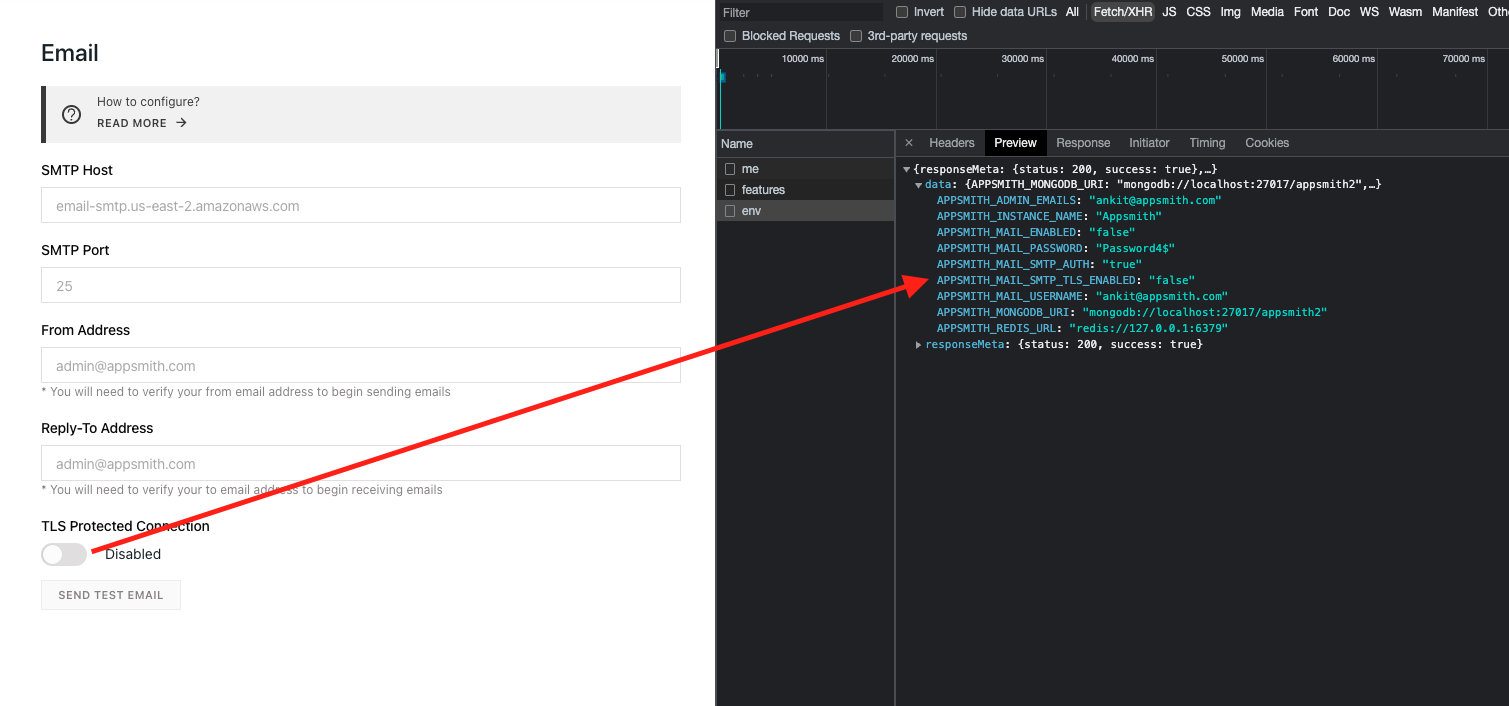Select the me network request
The width and height of the screenshot is (1509, 706).
806,169
